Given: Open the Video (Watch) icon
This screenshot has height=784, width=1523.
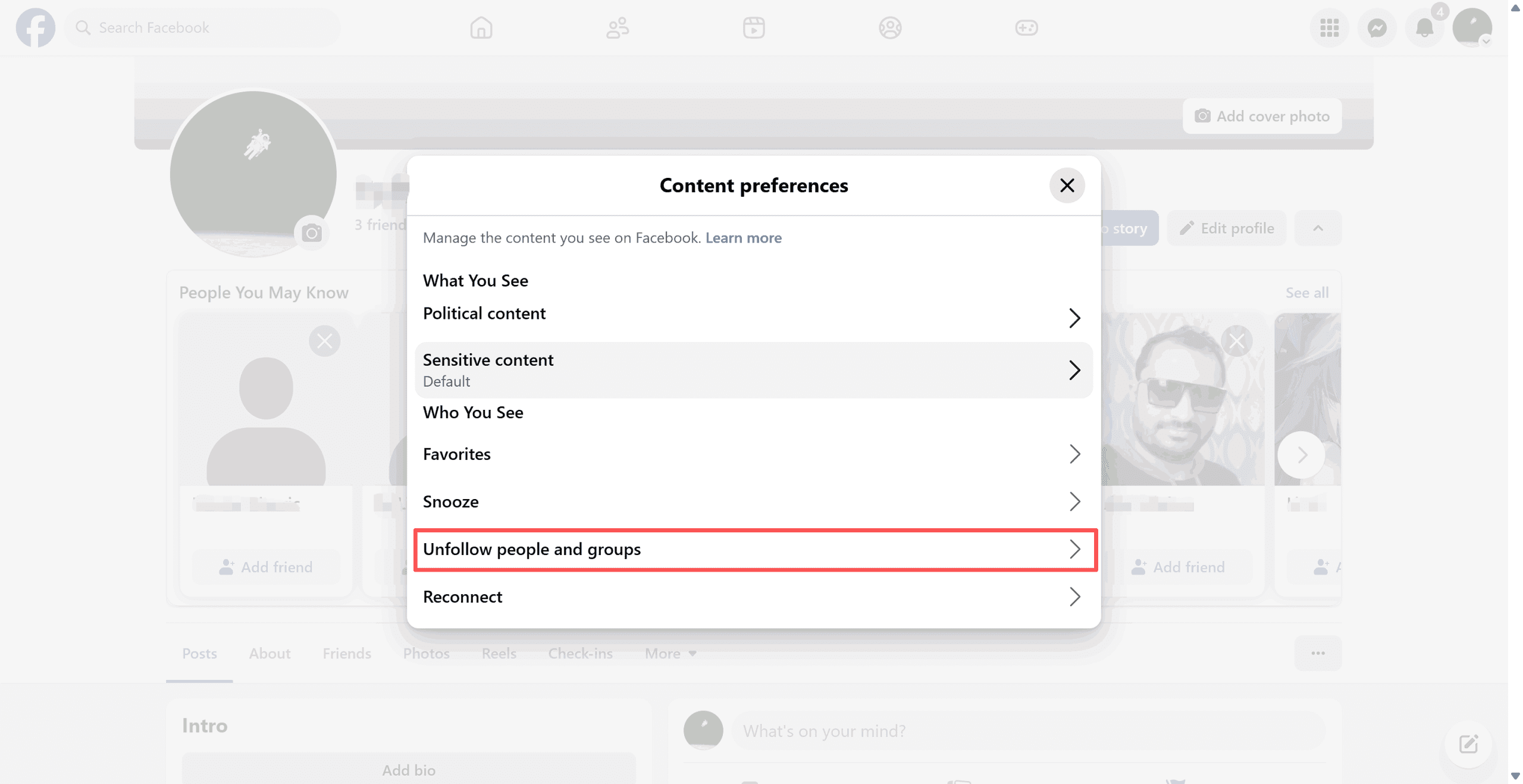Looking at the screenshot, I should click(x=753, y=27).
